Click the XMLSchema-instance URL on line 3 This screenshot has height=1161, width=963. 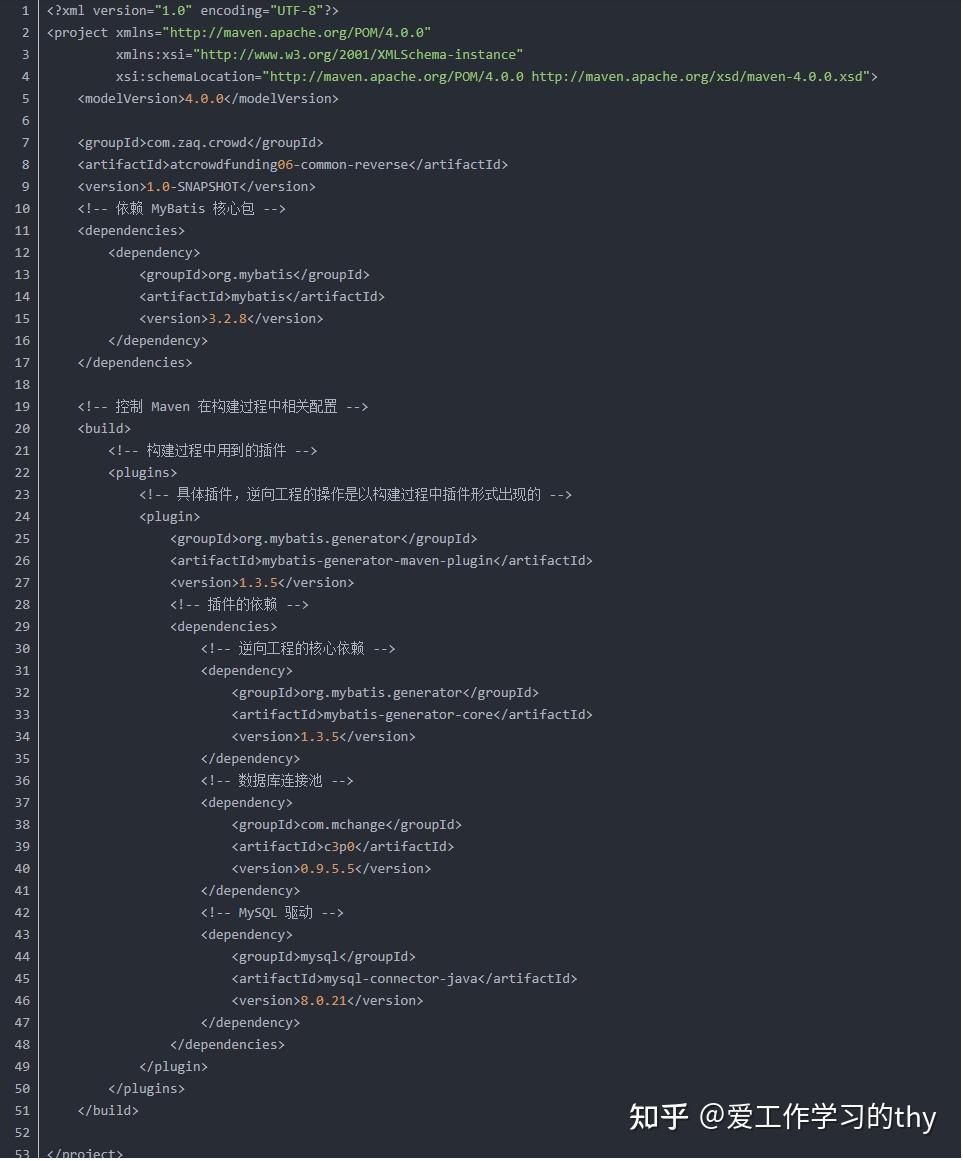[358, 54]
